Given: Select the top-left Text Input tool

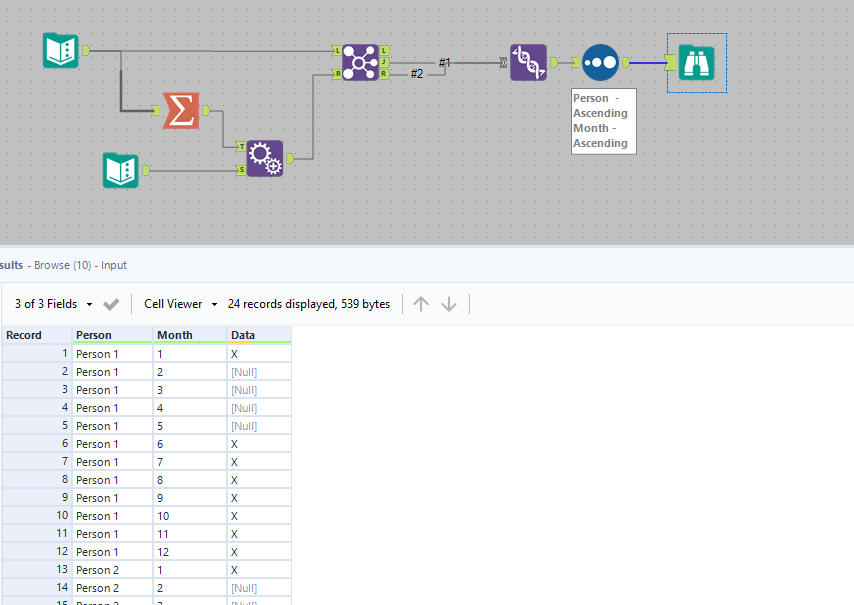Looking at the screenshot, I should click(61, 50).
